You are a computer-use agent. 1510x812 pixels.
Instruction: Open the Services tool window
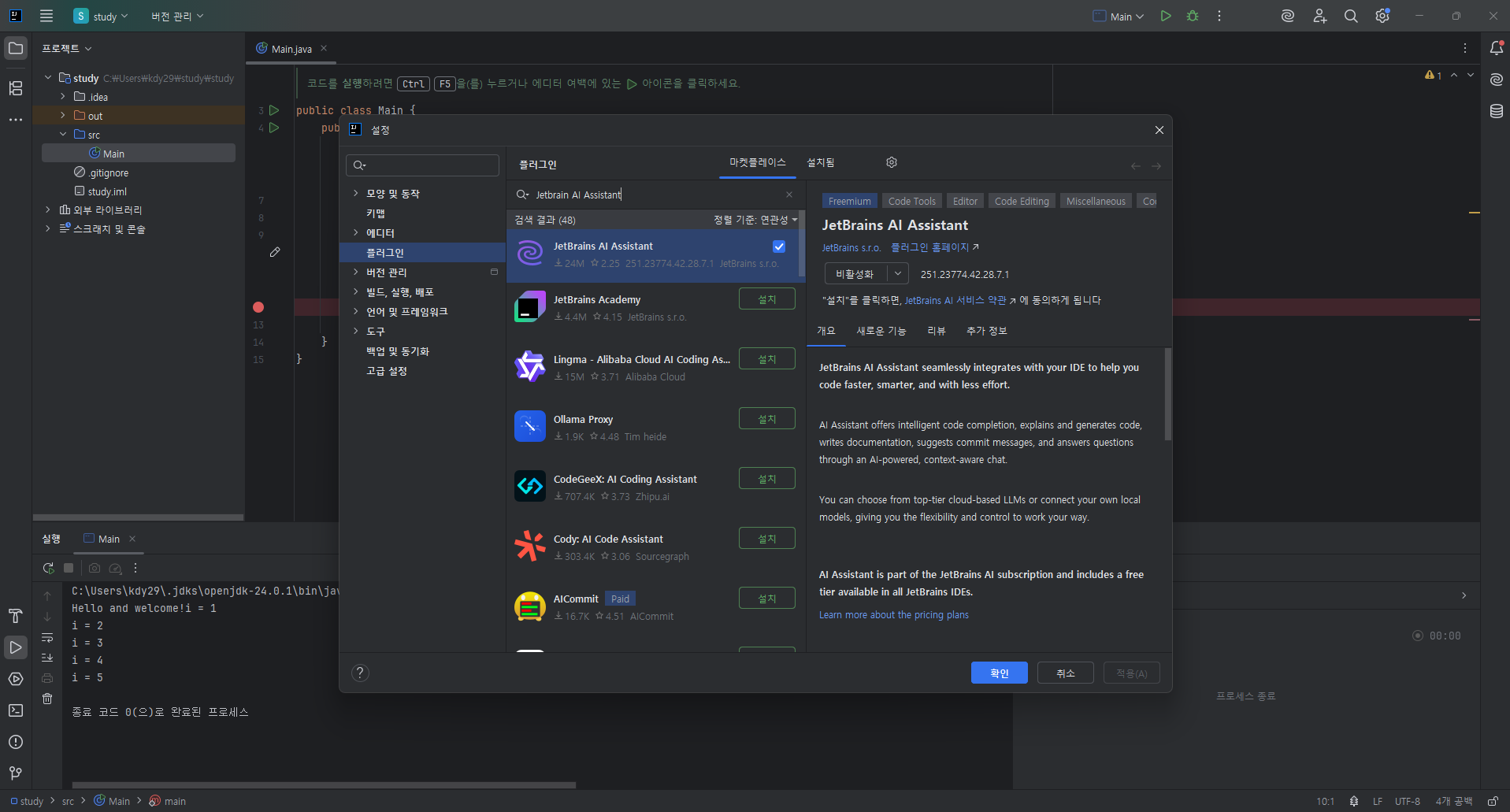(x=16, y=679)
